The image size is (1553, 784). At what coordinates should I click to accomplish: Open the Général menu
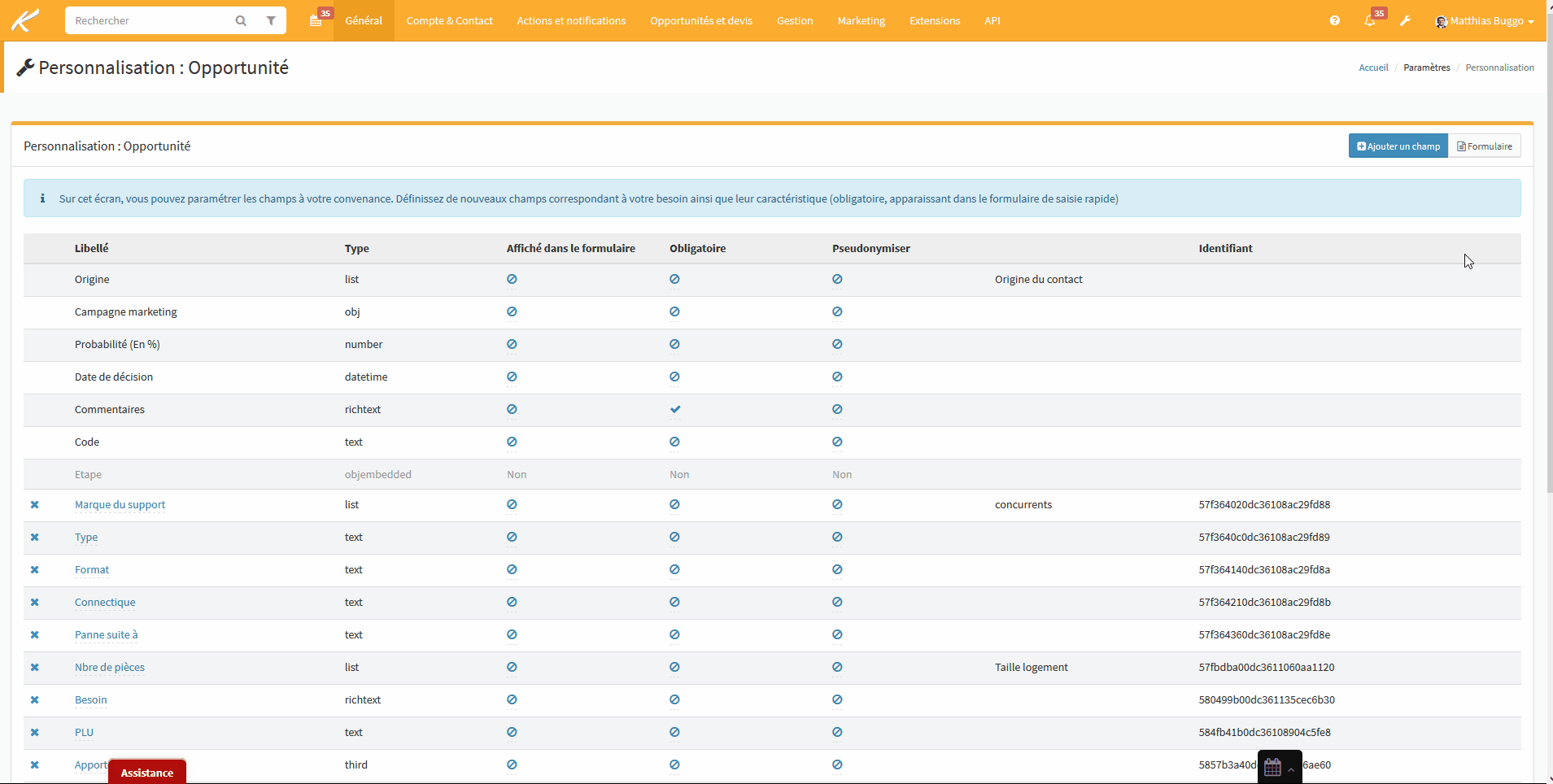click(364, 20)
